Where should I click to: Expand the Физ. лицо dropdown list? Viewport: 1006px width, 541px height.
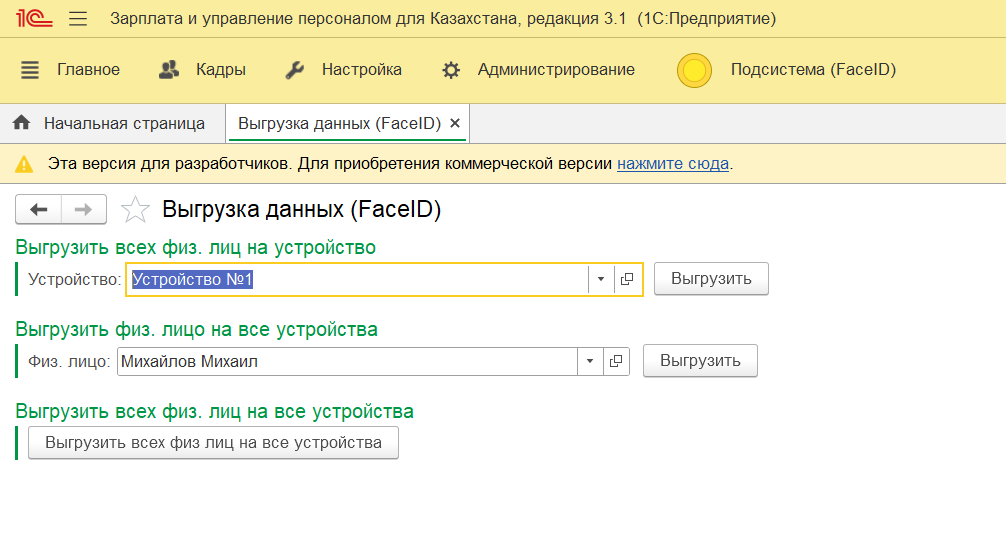click(589, 361)
